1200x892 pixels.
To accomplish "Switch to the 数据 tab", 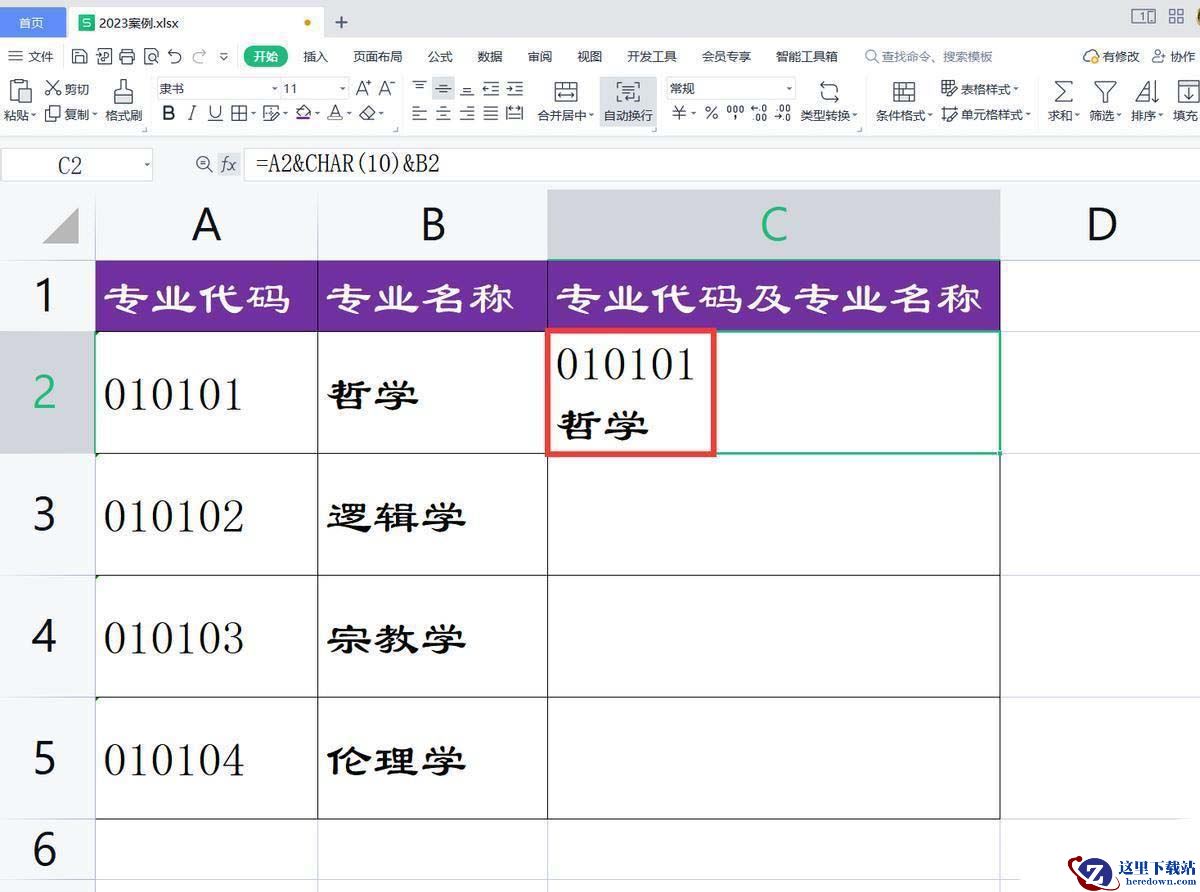I will [490, 57].
